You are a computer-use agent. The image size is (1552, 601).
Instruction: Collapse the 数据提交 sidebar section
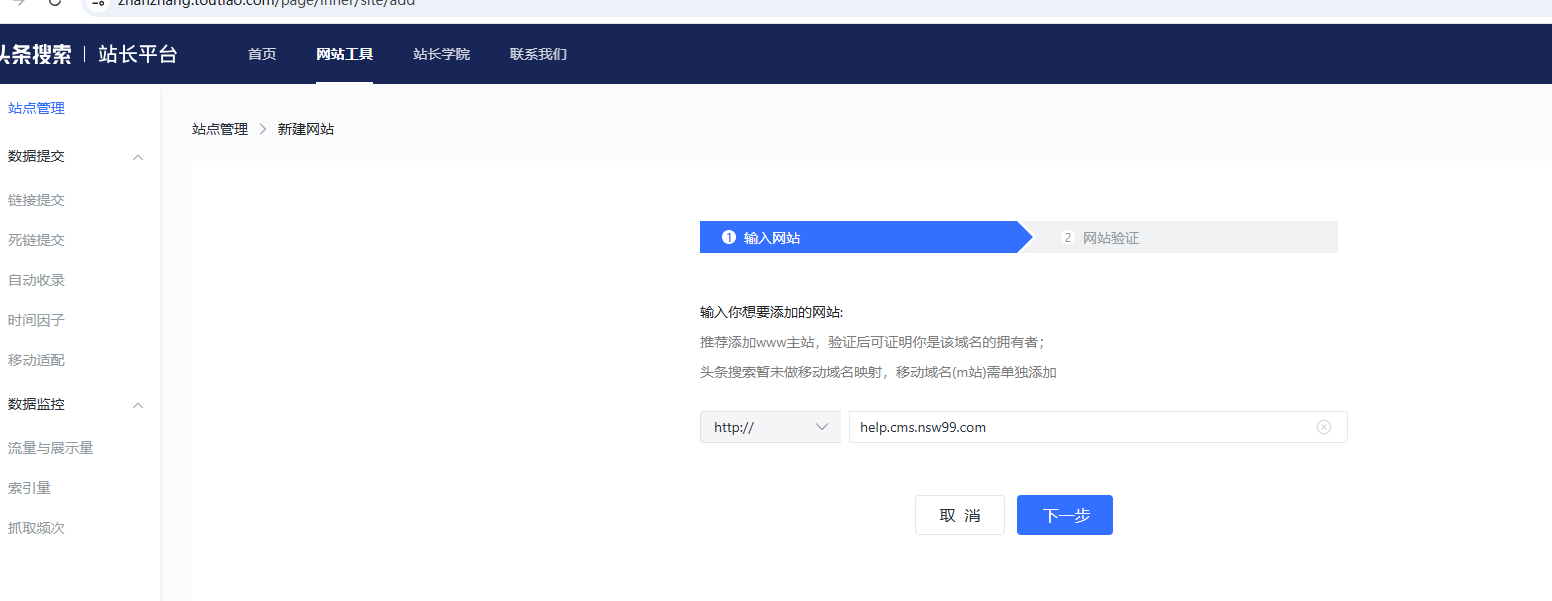(138, 157)
